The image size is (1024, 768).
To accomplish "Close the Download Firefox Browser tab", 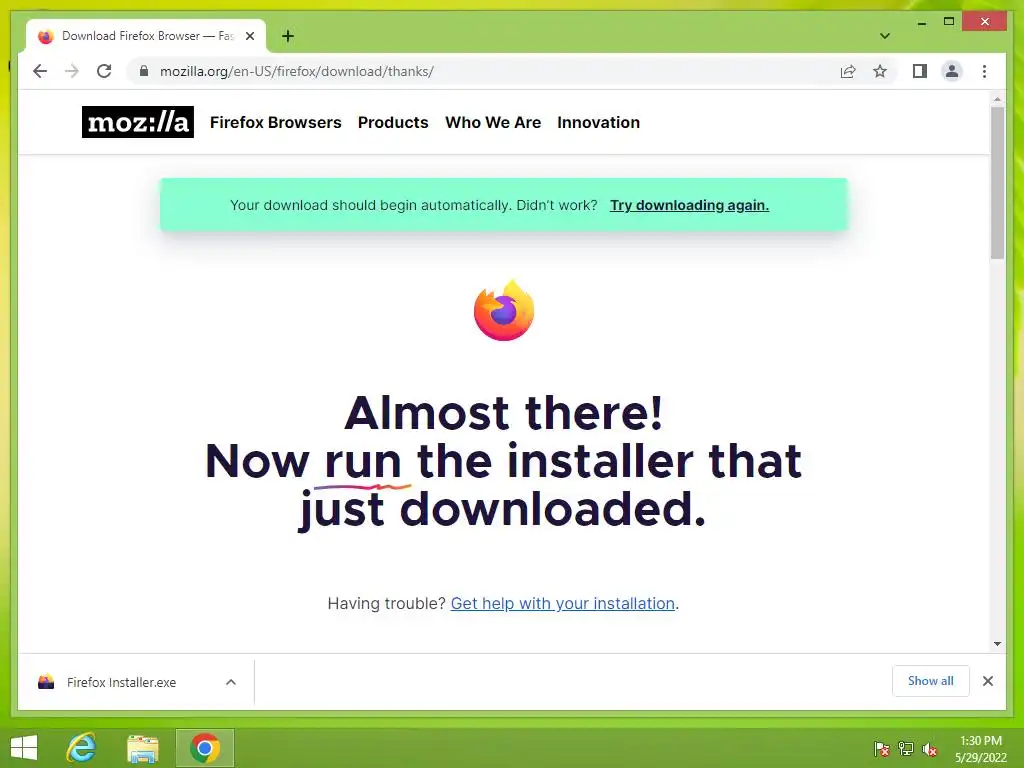I will [249, 36].
